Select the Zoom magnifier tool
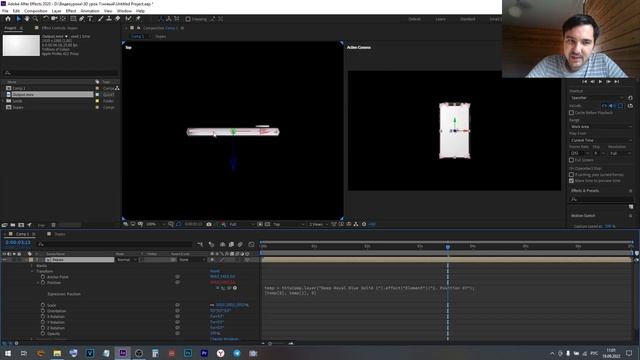640x360 pixels. point(36,19)
